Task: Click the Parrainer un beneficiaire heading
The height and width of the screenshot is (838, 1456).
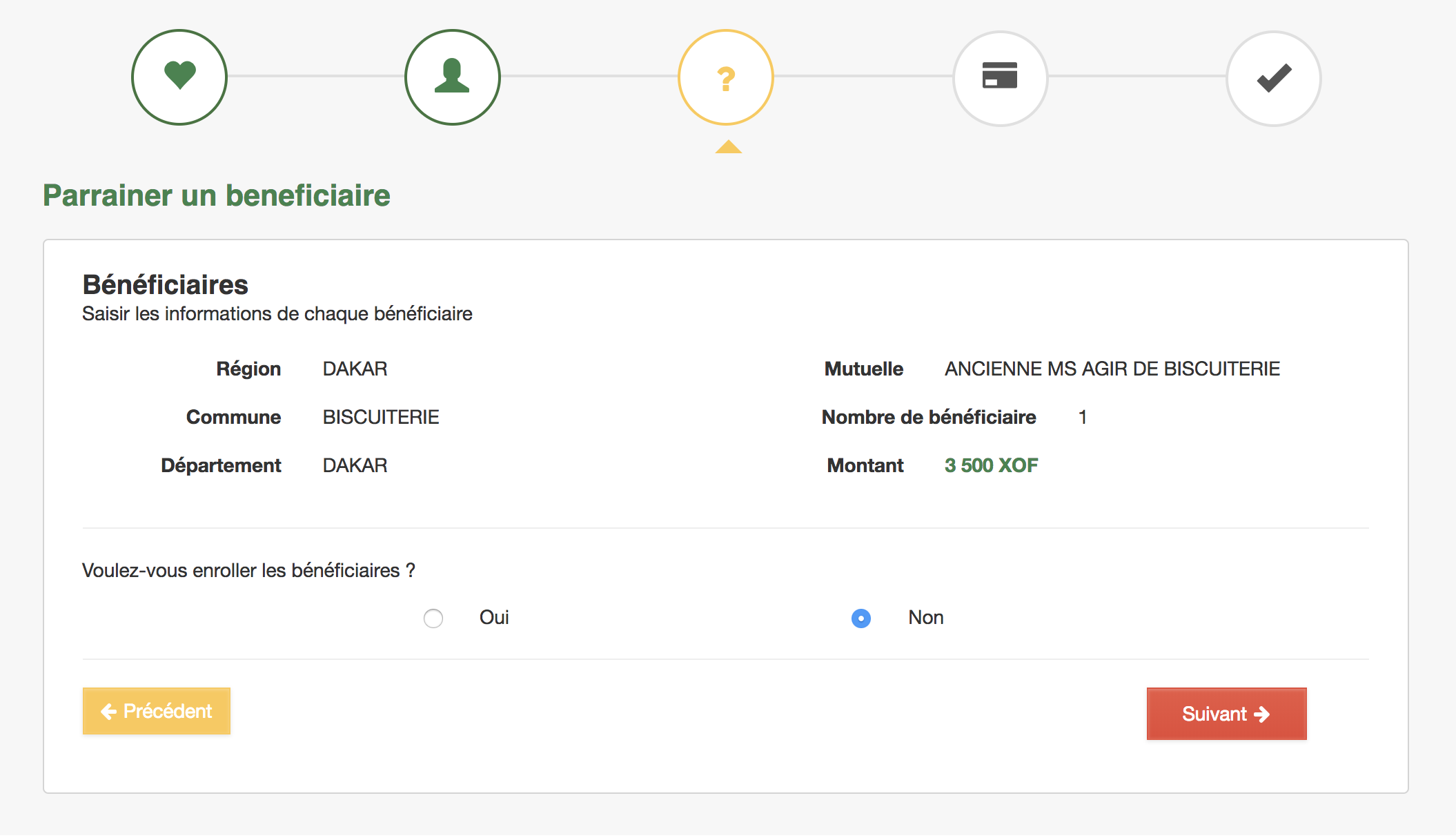Action: pos(217,195)
